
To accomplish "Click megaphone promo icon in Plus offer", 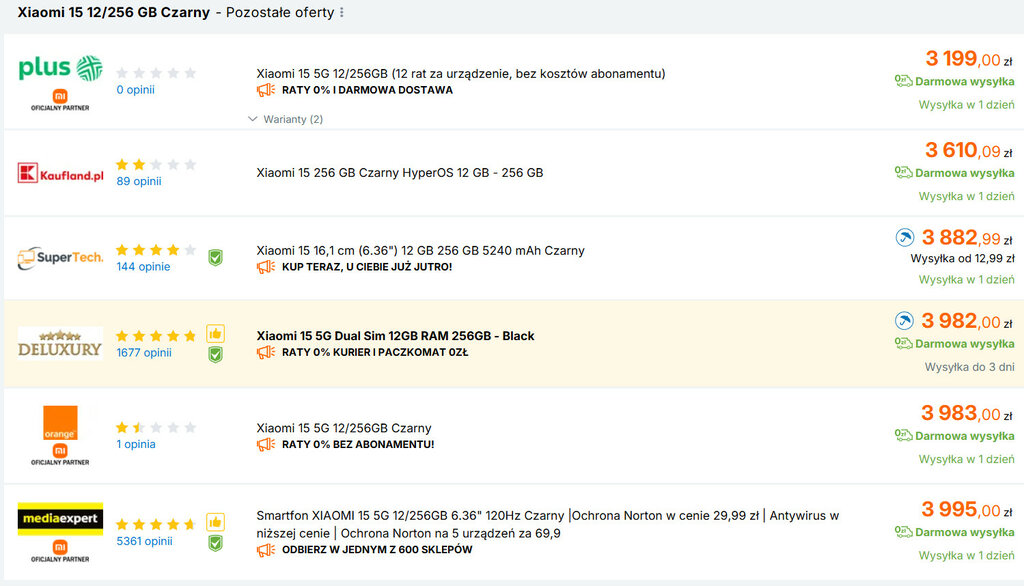I will [x=266, y=90].
